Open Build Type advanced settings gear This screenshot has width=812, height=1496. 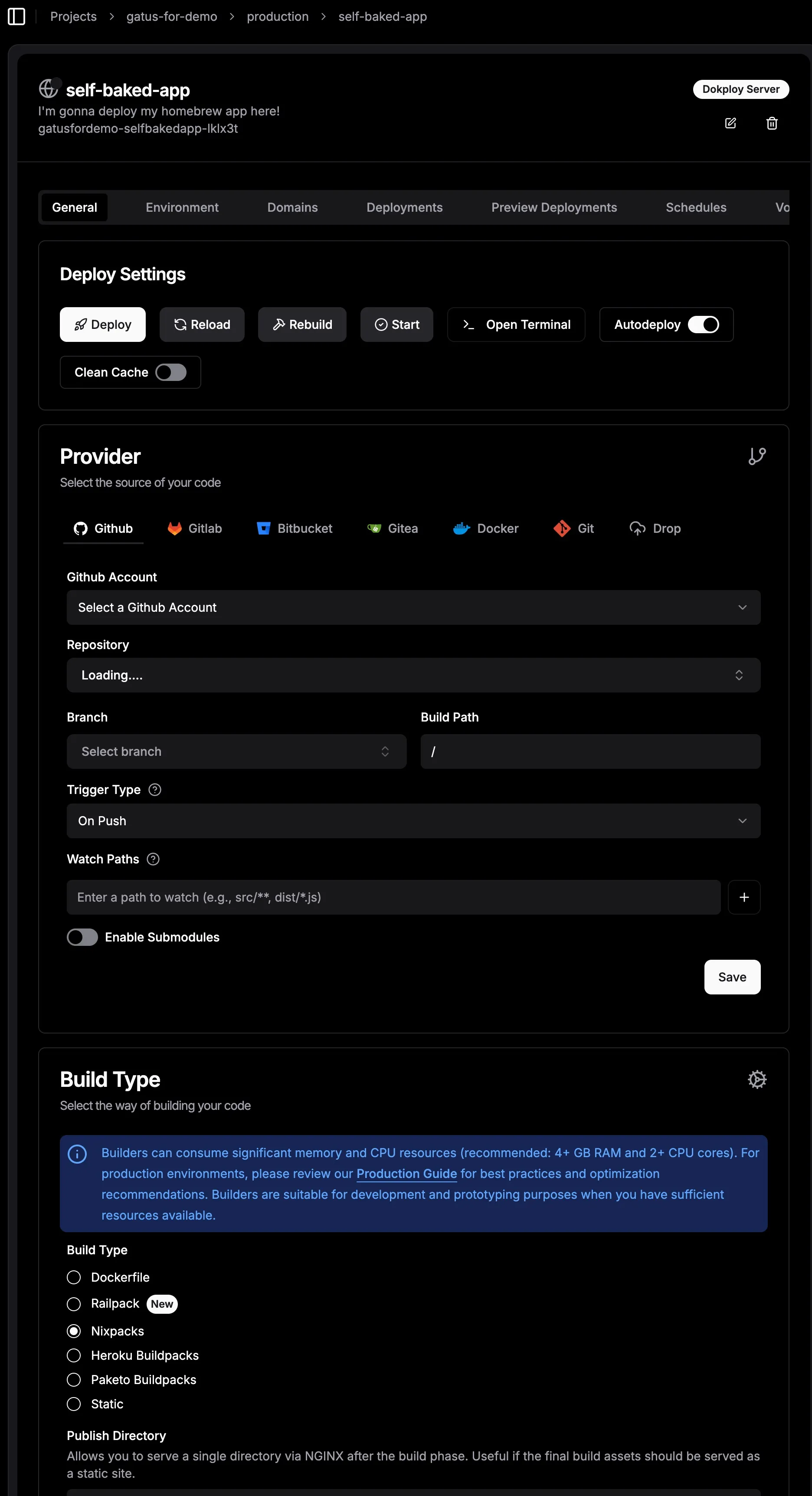757,1079
